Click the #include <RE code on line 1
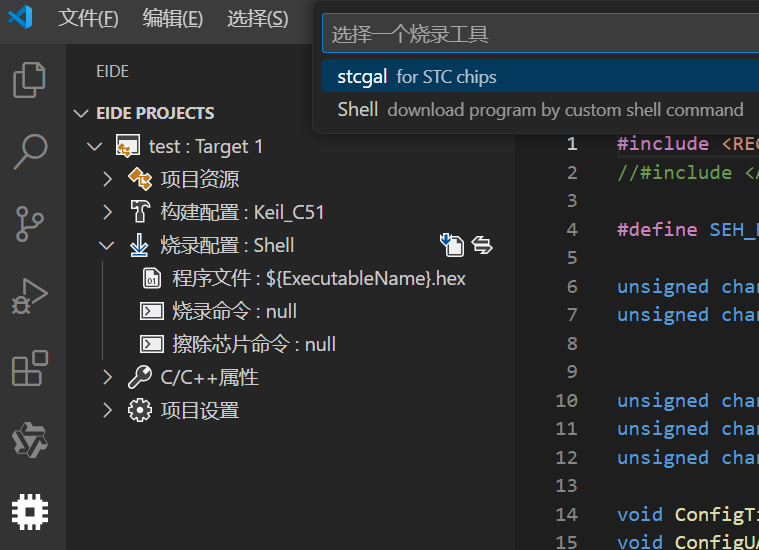This screenshot has height=550, width=759. tap(688, 144)
